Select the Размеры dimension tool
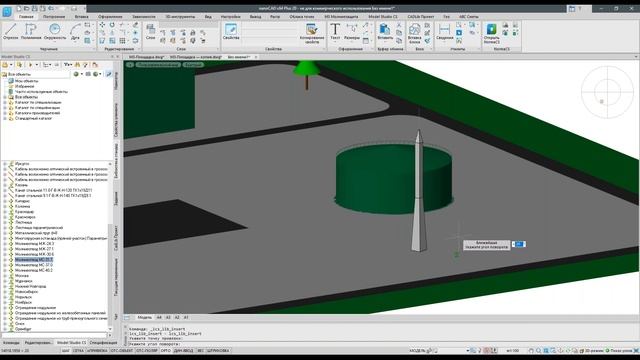The width and height of the screenshot is (640, 360). 351,31
